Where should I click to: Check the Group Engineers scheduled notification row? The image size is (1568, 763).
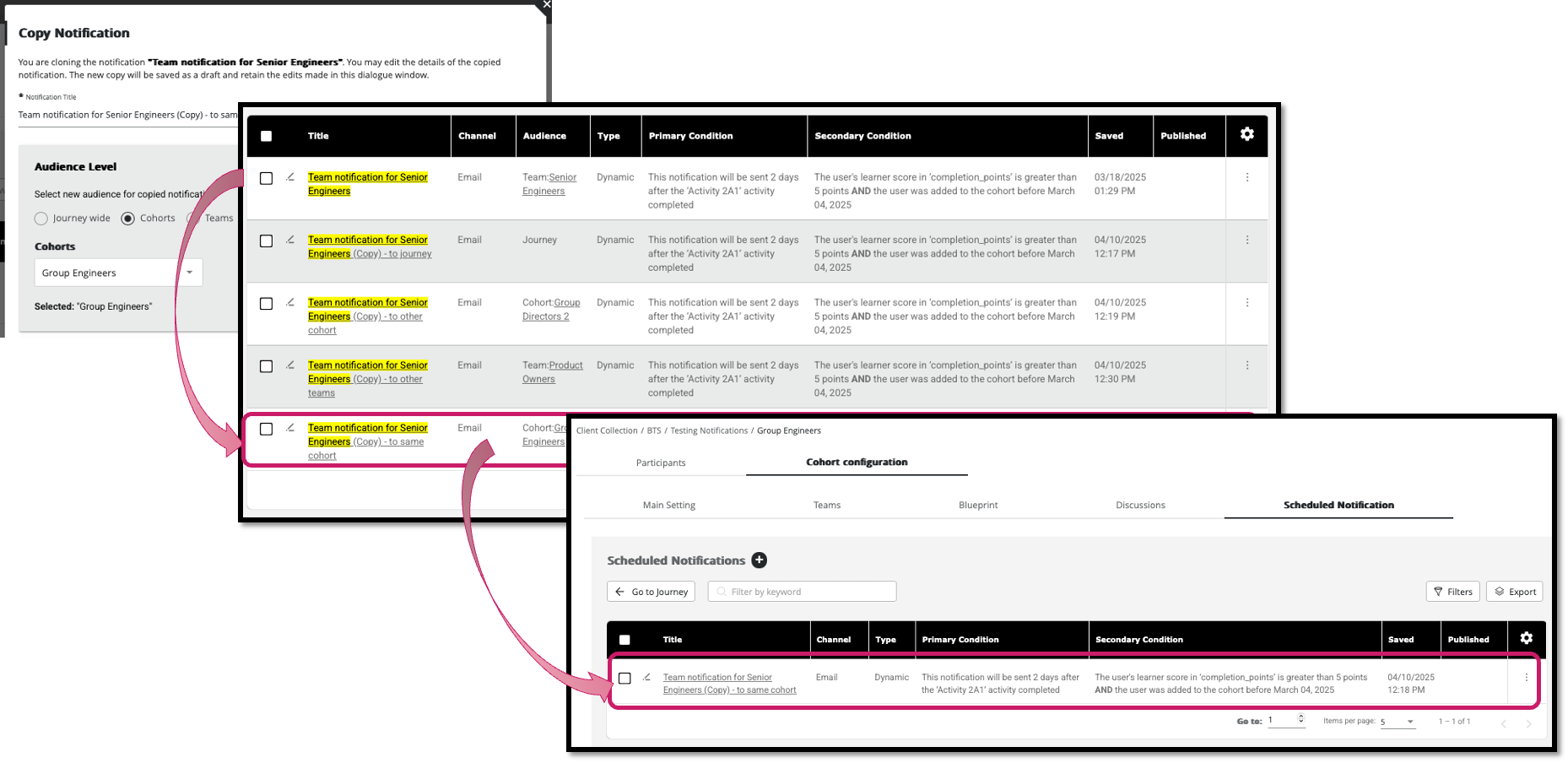coord(624,678)
